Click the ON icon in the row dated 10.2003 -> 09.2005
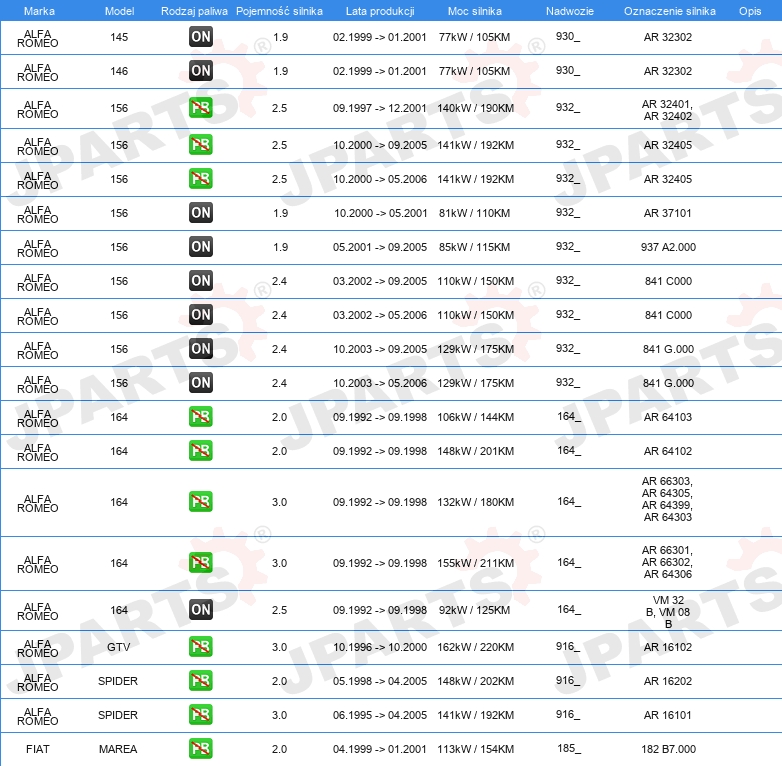This screenshot has height=766, width=782. coord(201,348)
